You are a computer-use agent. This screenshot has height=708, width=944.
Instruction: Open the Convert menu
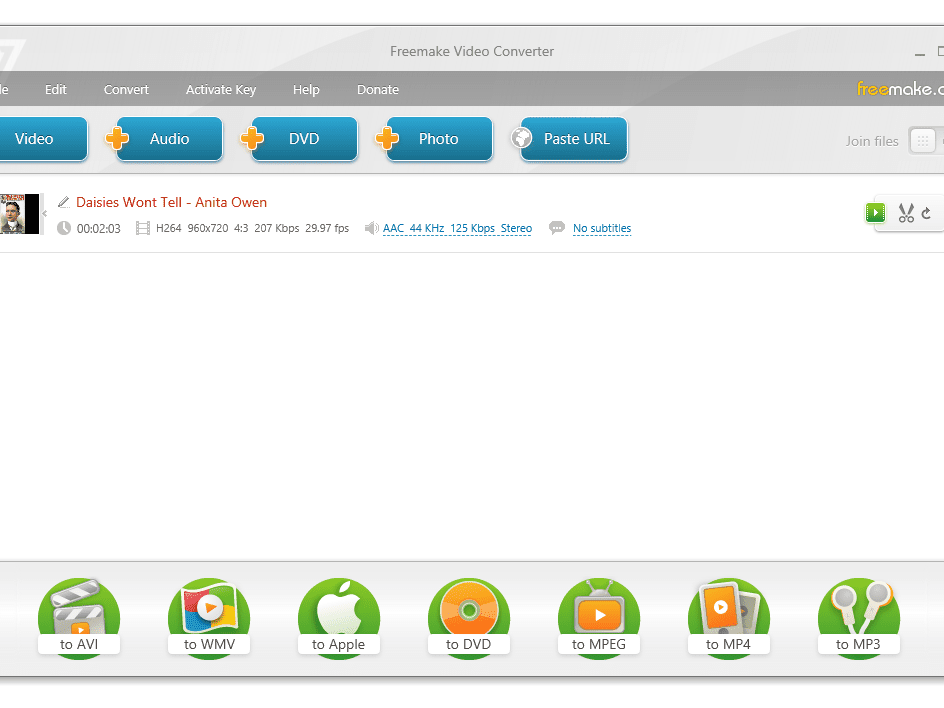(x=126, y=89)
